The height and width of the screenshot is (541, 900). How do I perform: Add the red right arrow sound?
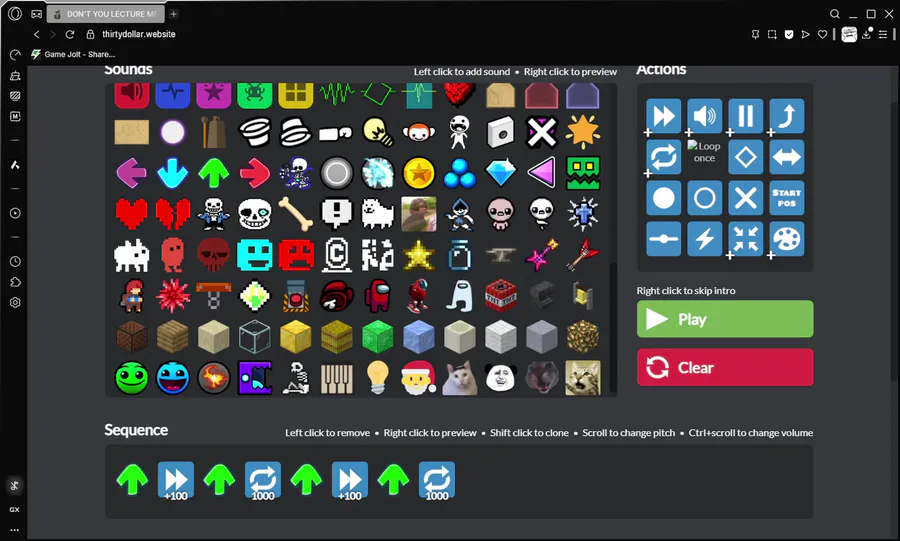click(x=254, y=173)
